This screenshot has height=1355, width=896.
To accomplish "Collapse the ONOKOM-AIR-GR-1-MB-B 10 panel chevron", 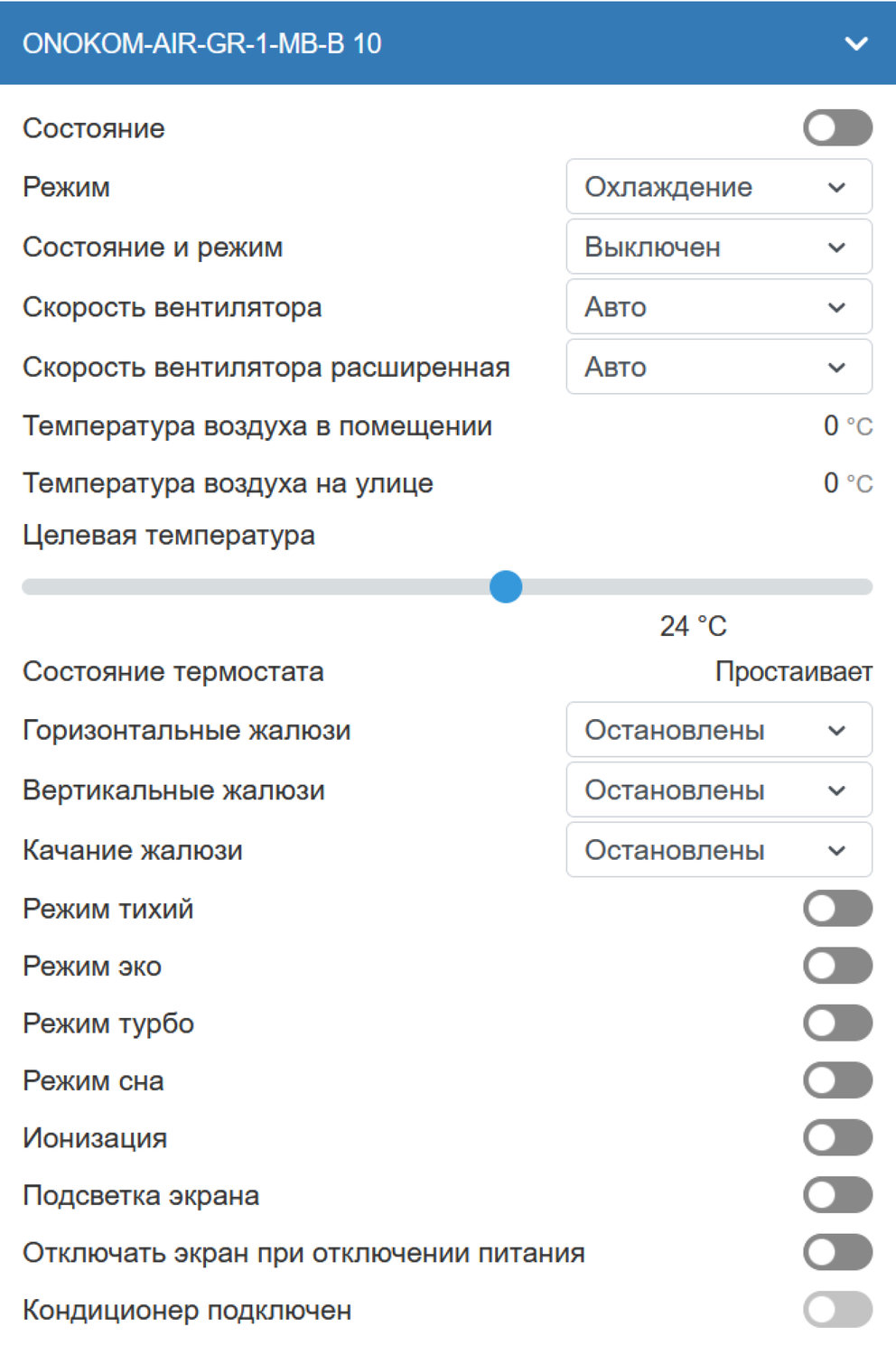I will click(855, 43).
